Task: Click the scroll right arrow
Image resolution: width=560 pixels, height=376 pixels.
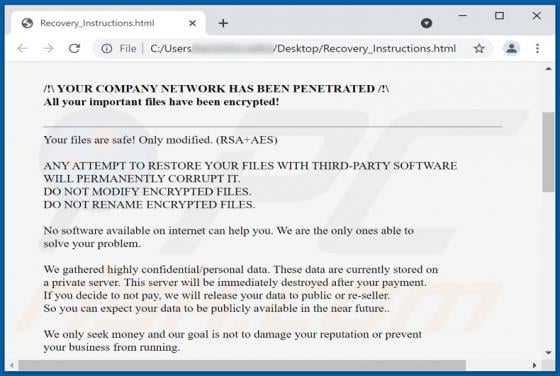Action: click(x=534, y=365)
